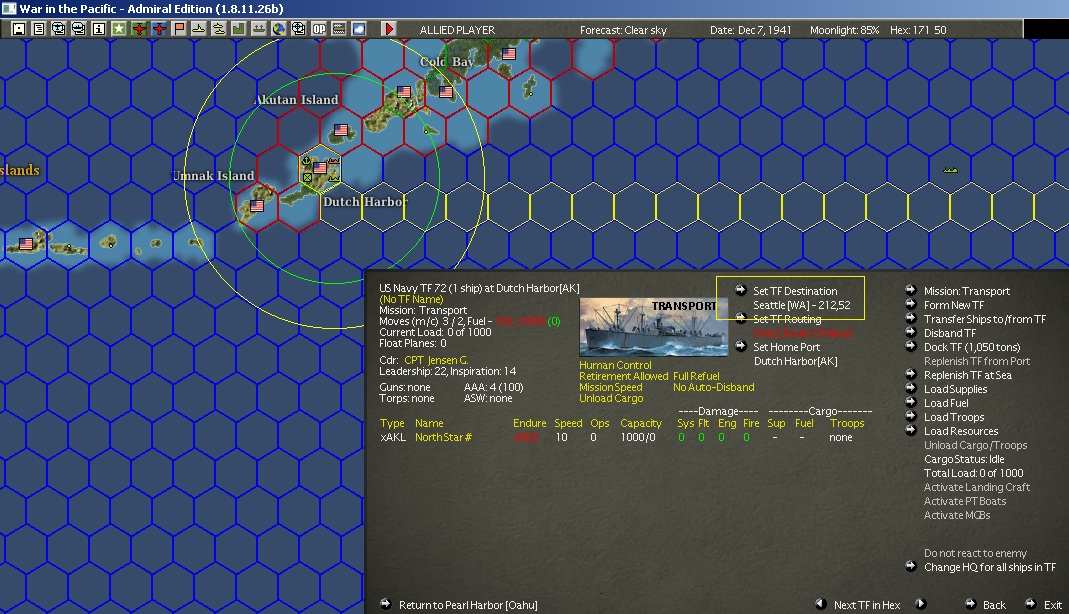Click the US flag base on Akutan Island
The width and height of the screenshot is (1069, 614).
341,129
